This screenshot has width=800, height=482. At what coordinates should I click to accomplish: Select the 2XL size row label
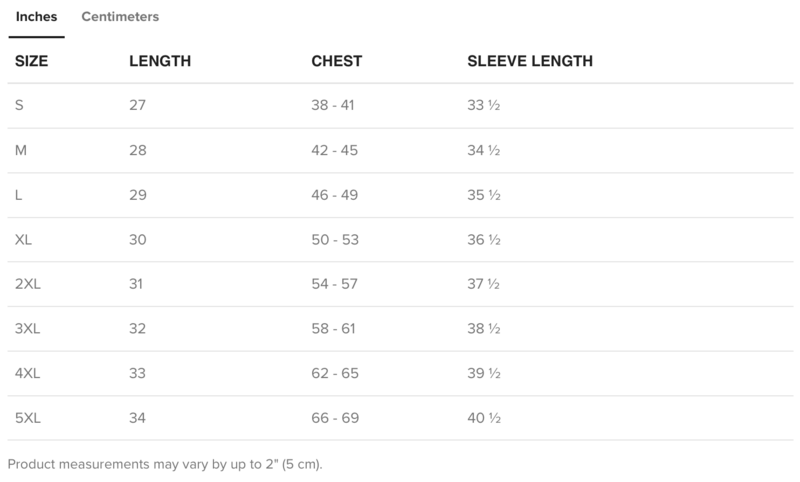28,284
